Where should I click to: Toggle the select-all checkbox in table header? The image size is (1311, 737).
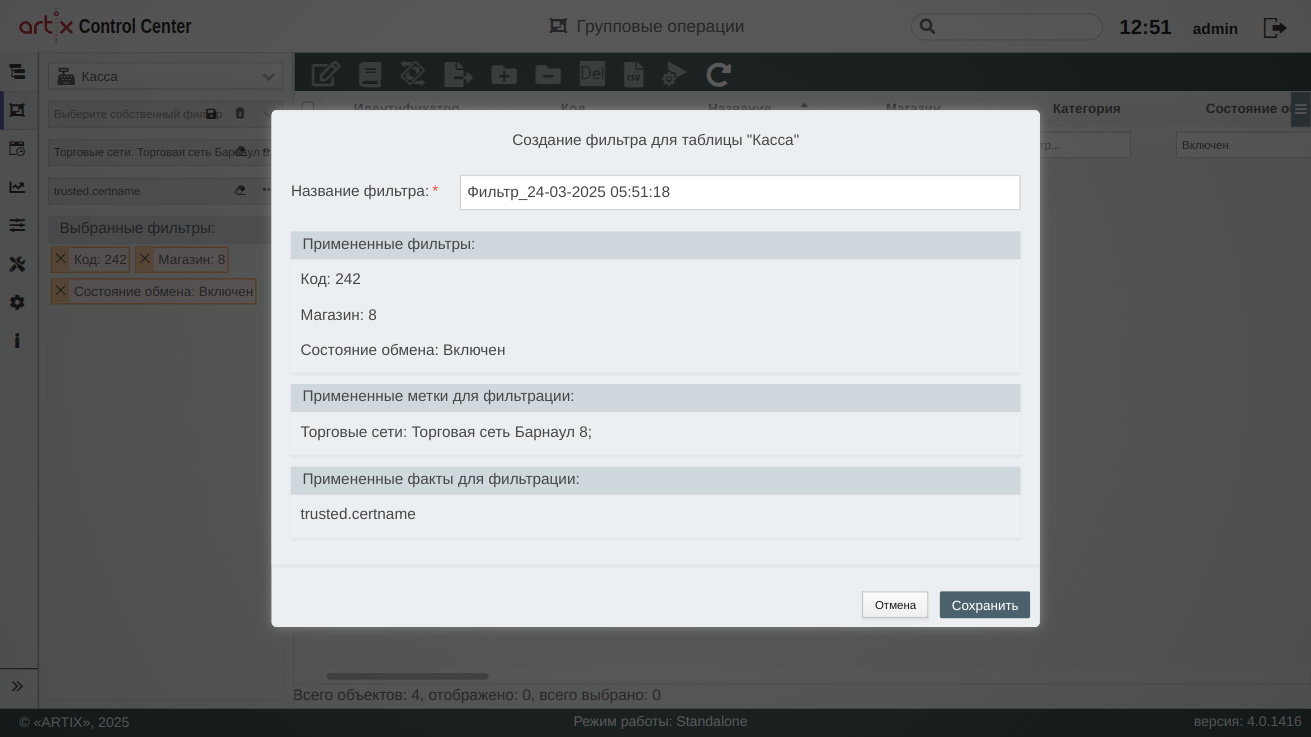coord(308,108)
